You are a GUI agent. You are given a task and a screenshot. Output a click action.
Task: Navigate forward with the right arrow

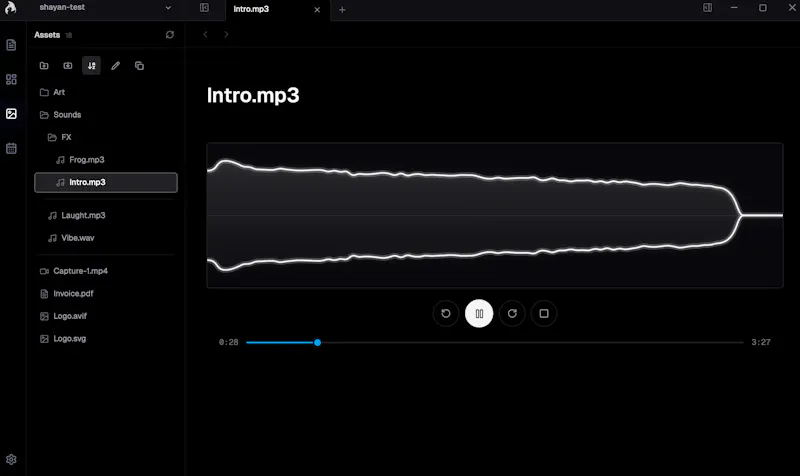click(226, 34)
